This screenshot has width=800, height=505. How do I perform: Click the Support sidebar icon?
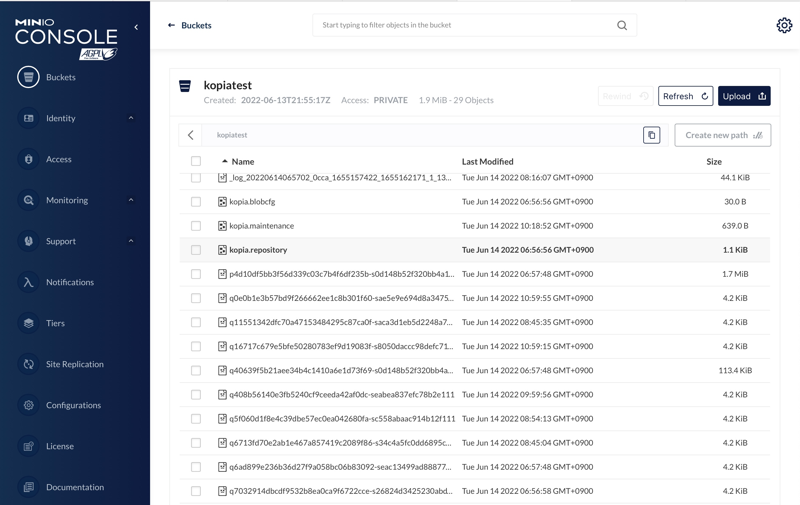28,241
